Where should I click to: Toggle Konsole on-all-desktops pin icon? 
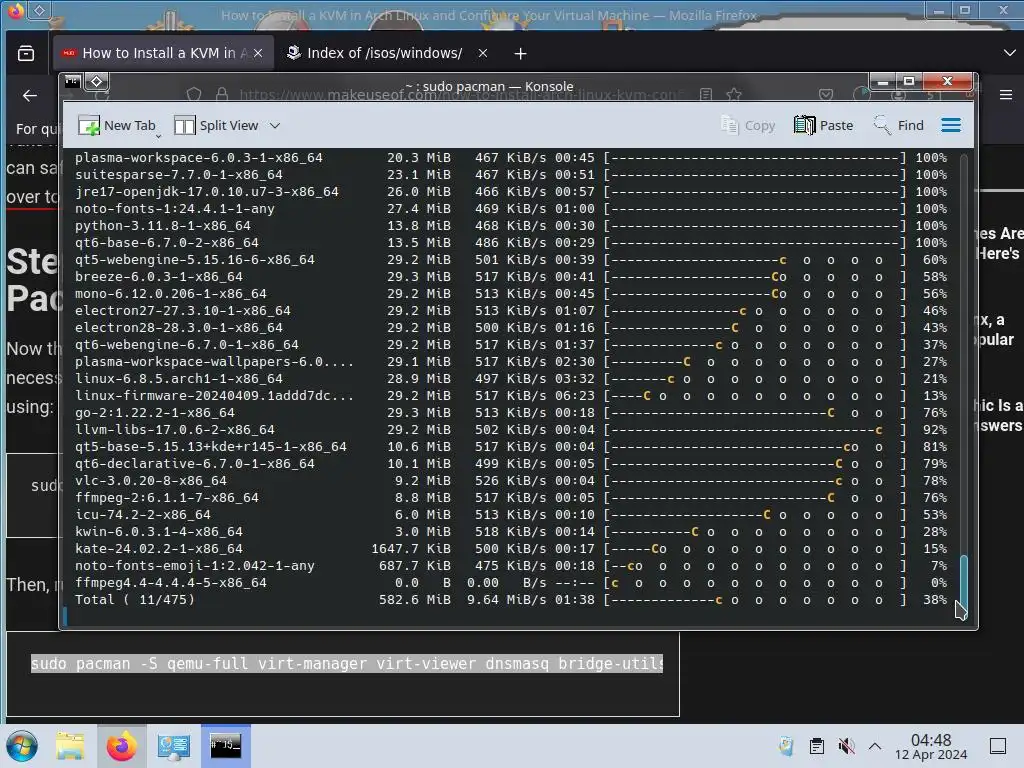pyautogui.click(x=97, y=82)
